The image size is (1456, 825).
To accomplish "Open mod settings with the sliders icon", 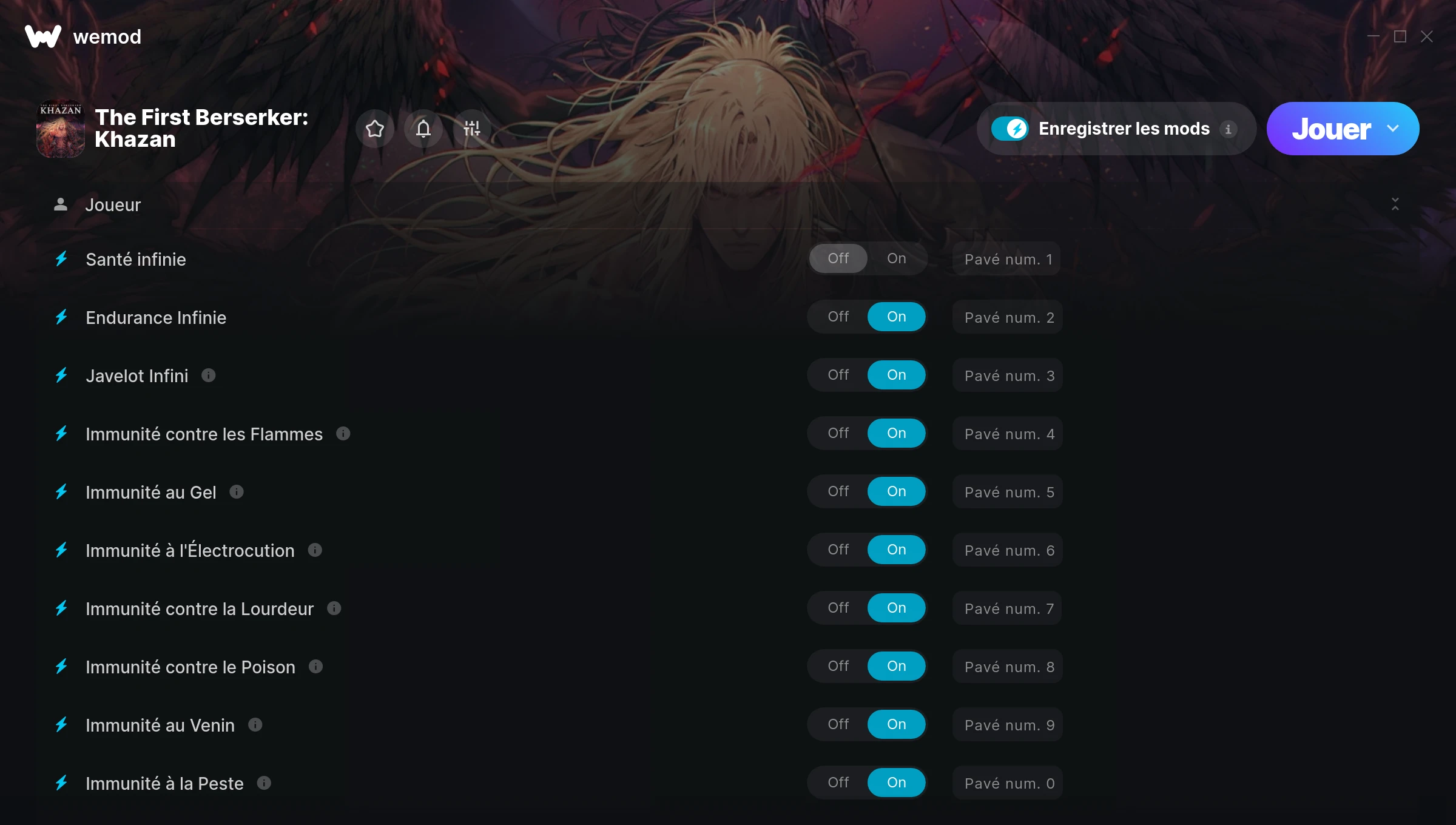I will tap(472, 129).
